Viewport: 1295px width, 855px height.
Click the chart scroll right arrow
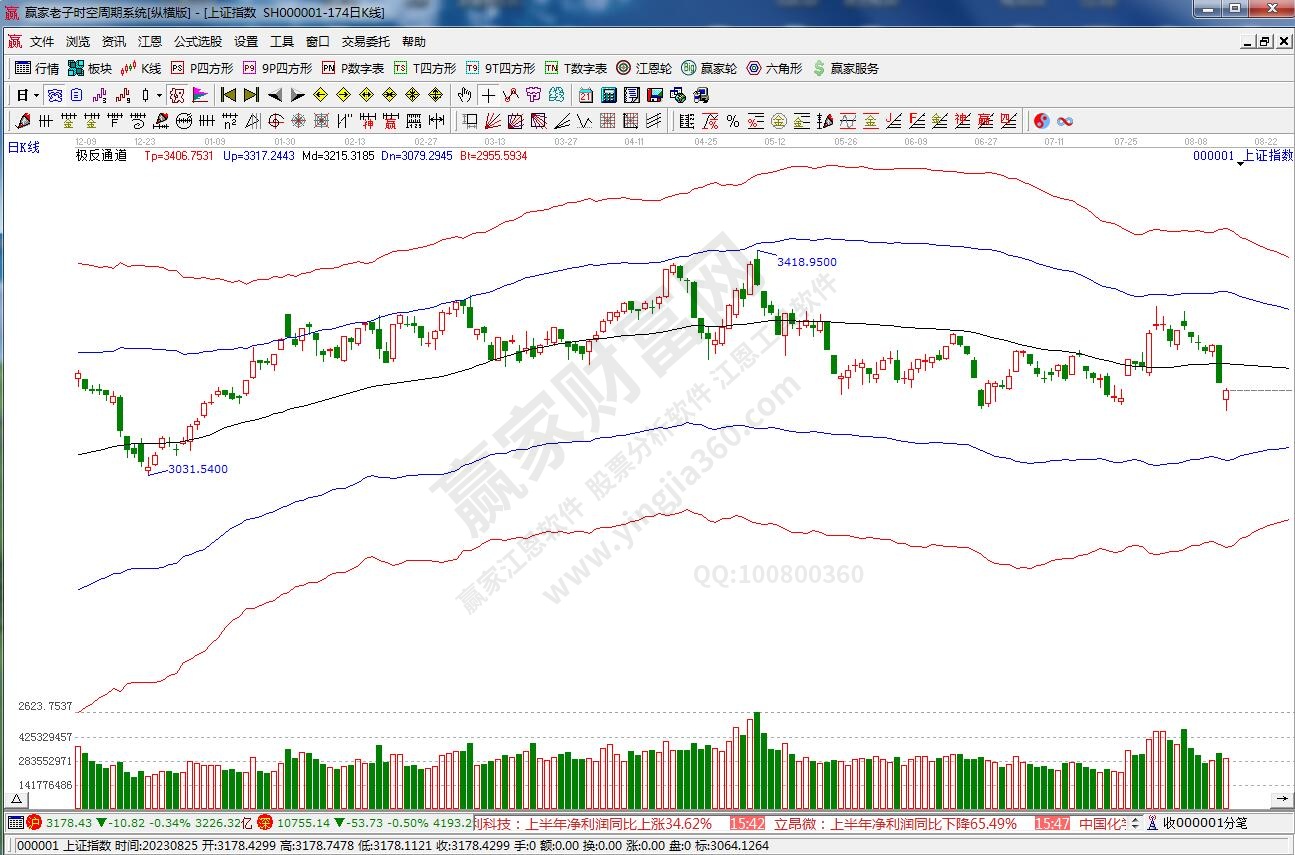click(x=1281, y=800)
